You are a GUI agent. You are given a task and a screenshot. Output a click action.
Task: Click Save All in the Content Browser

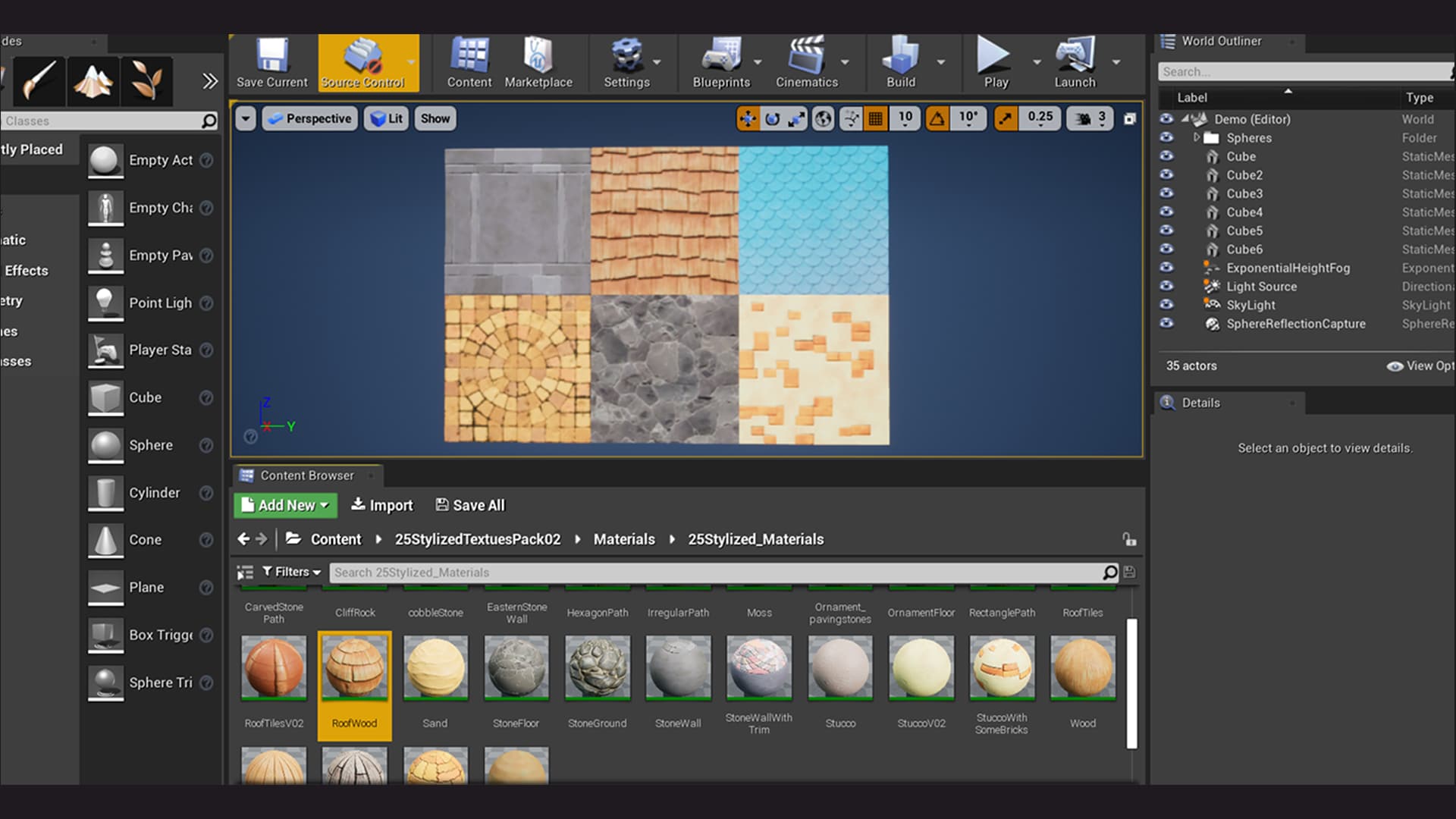tap(469, 505)
